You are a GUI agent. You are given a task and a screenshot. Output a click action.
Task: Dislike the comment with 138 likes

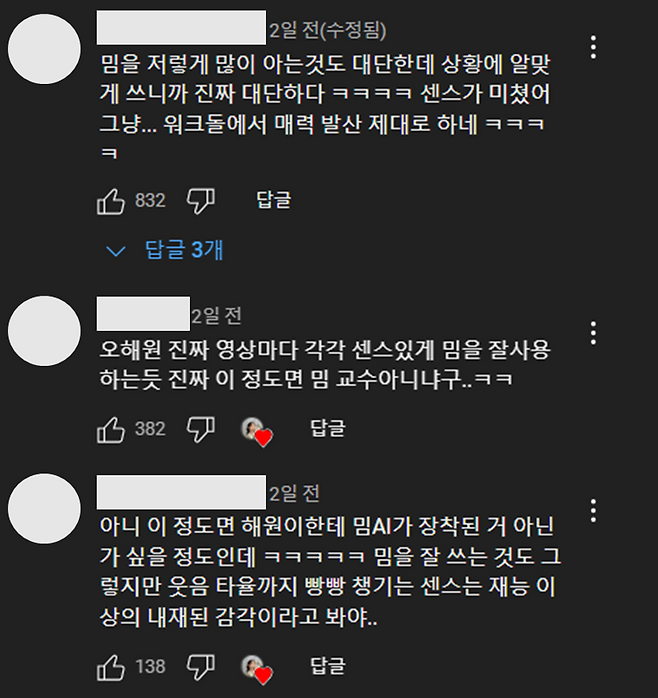point(201,667)
